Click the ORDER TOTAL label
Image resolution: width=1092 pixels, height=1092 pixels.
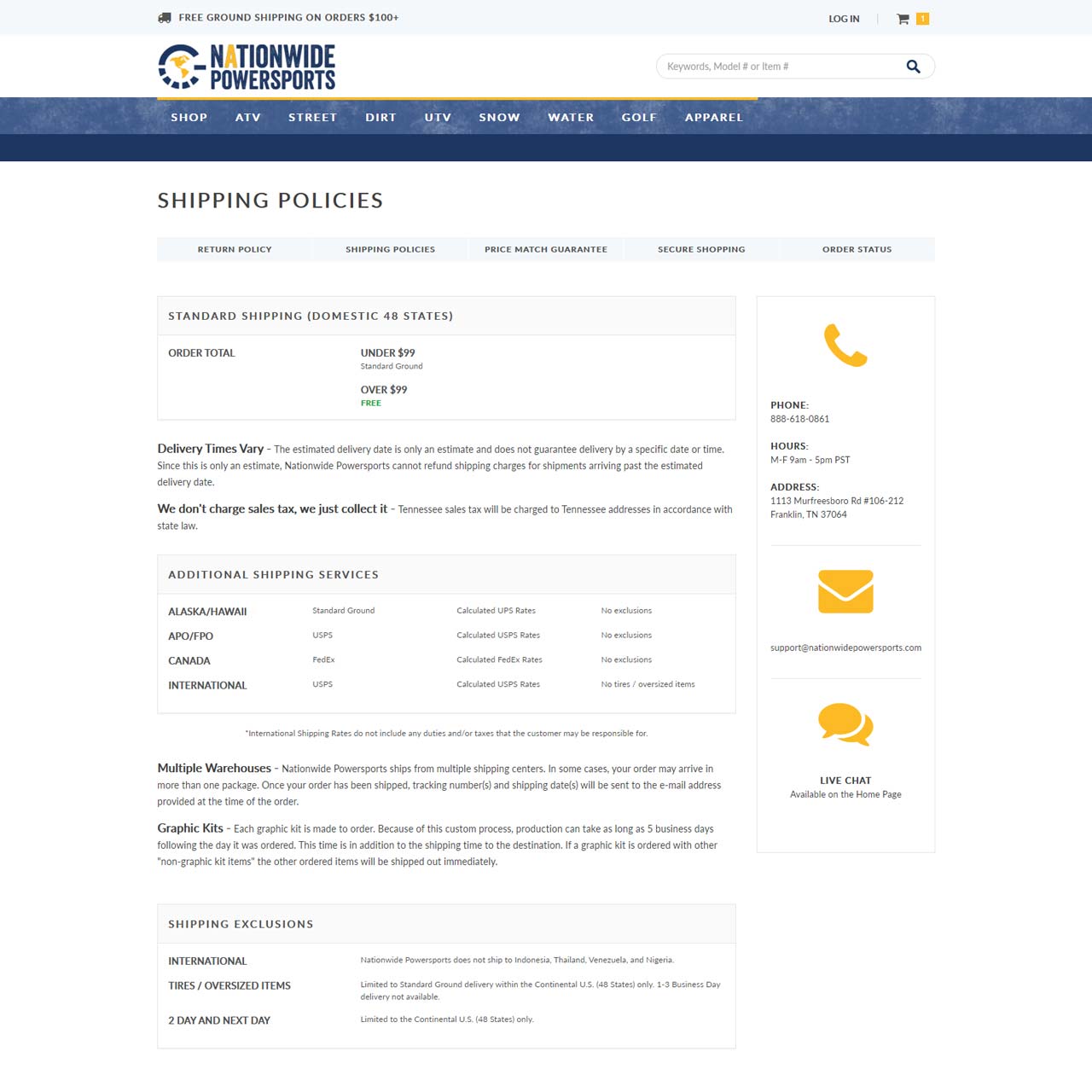pos(201,352)
